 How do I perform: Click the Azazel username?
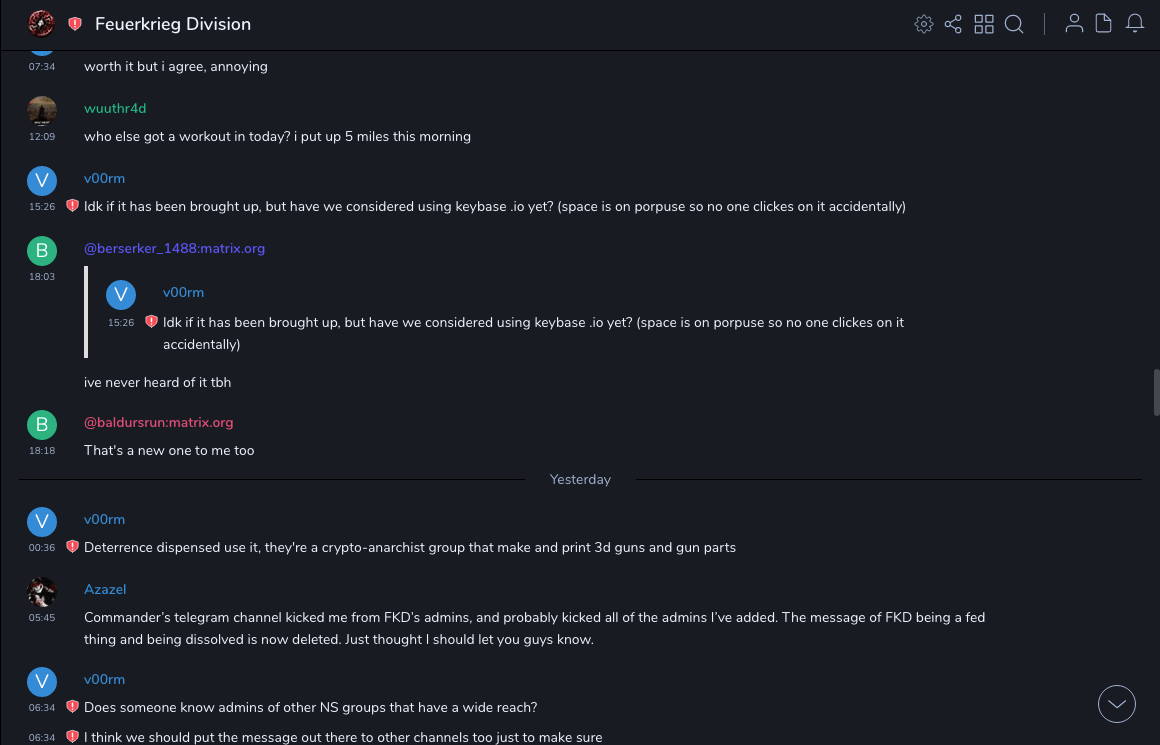[105, 589]
